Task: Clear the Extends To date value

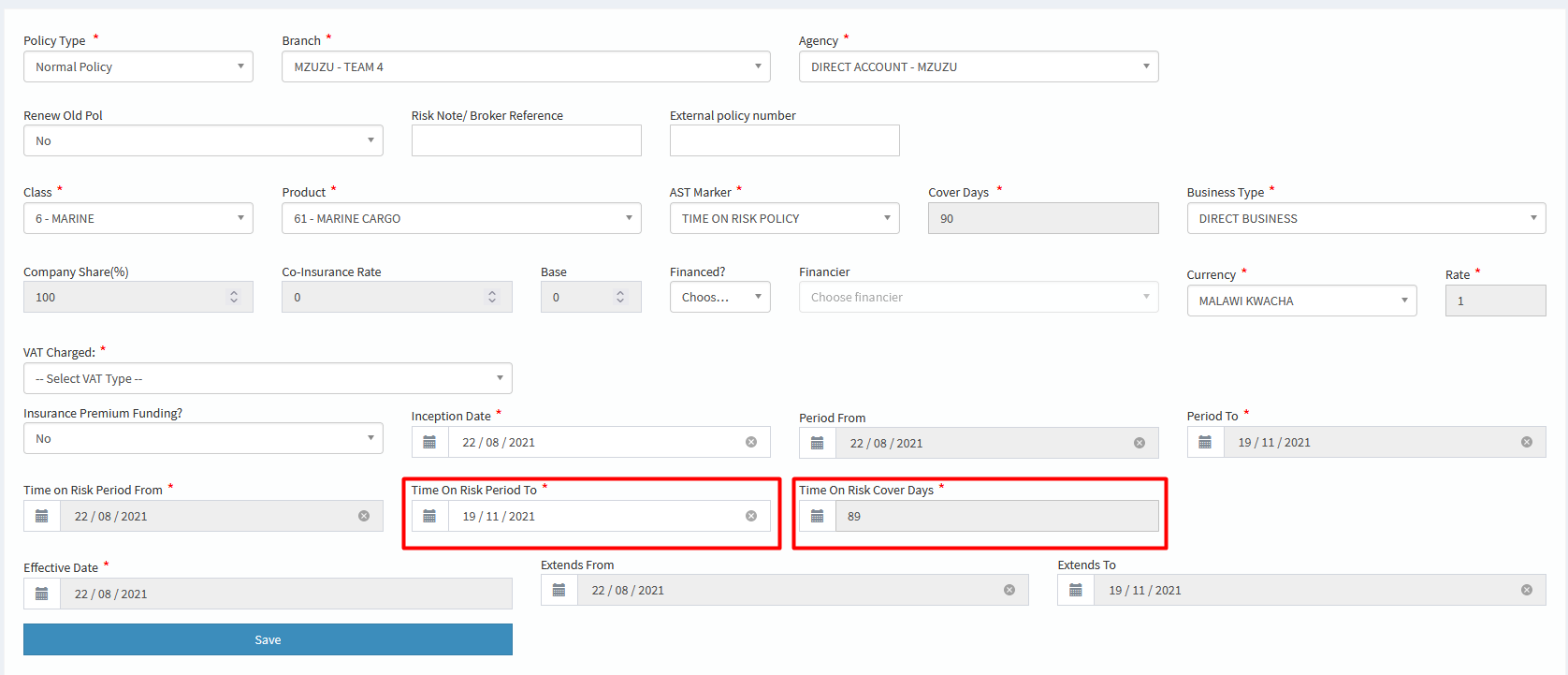Action: [1526, 590]
